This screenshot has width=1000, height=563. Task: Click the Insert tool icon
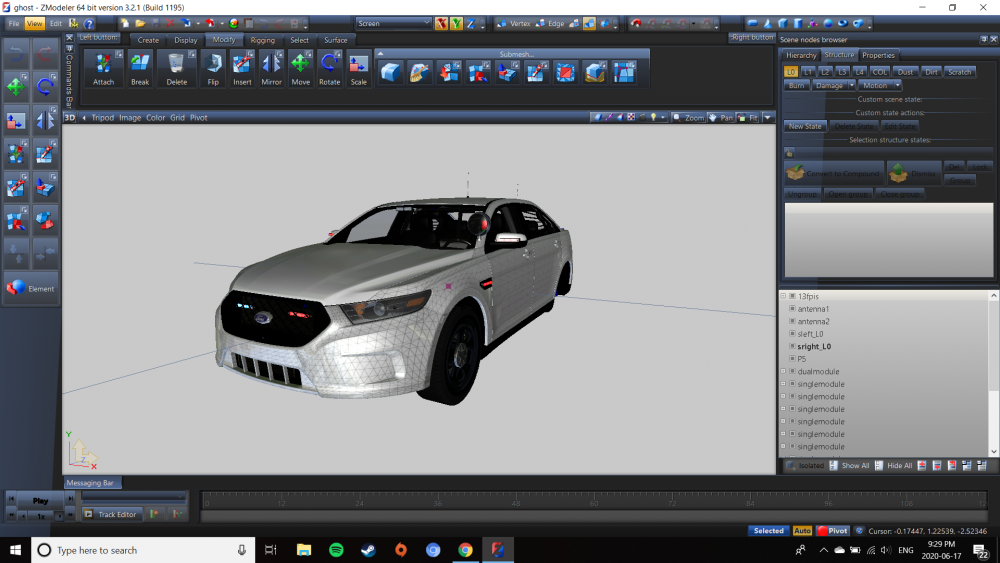242,67
